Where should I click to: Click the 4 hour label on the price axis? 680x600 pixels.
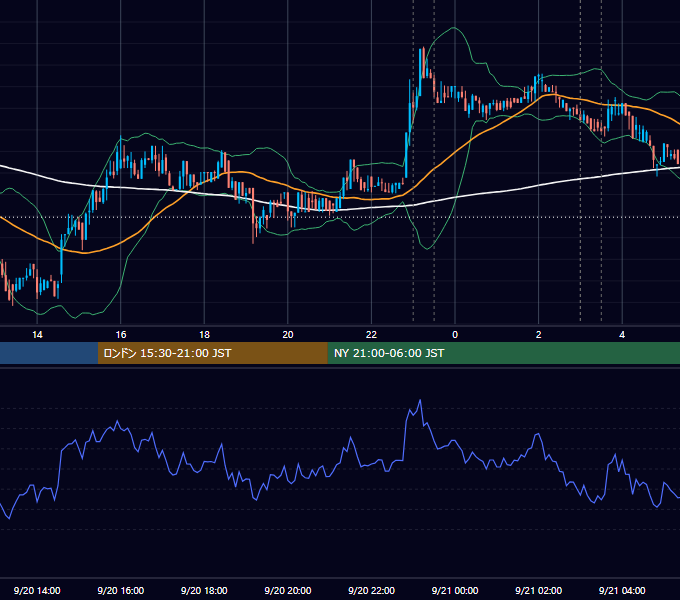622,335
